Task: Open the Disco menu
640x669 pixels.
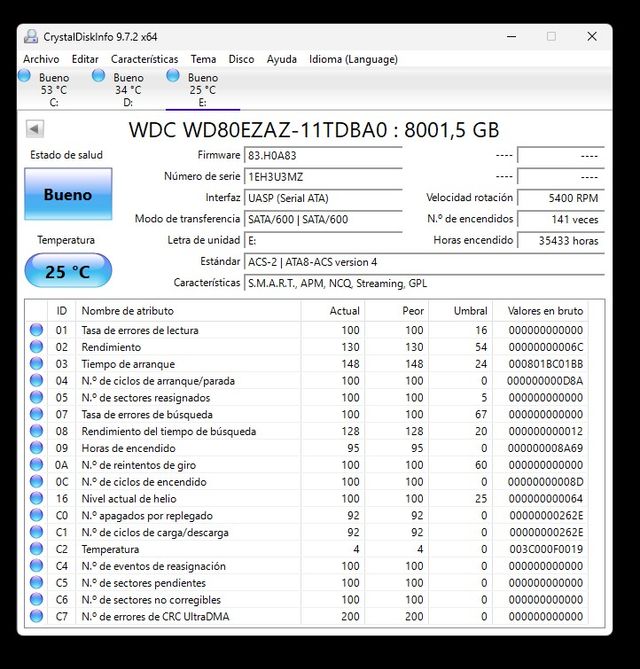Action: pyautogui.click(x=241, y=59)
